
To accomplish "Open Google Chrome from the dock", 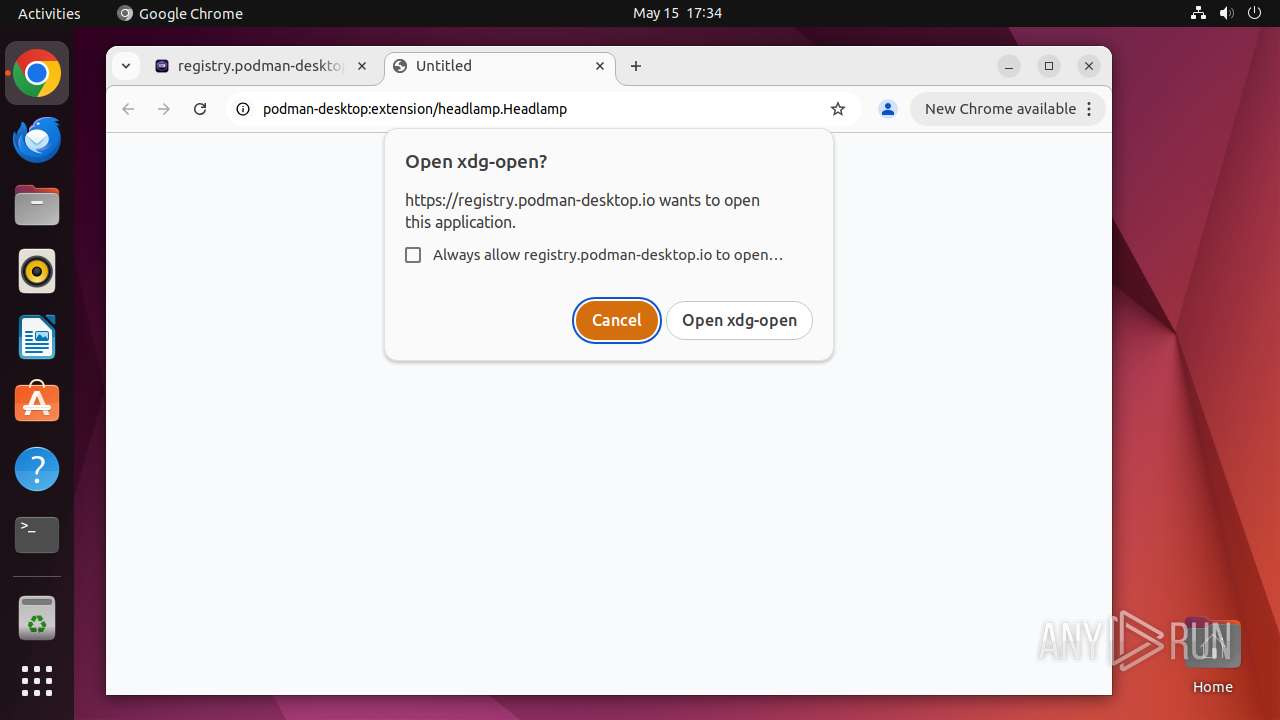I will pyautogui.click(x=37, y=73).
